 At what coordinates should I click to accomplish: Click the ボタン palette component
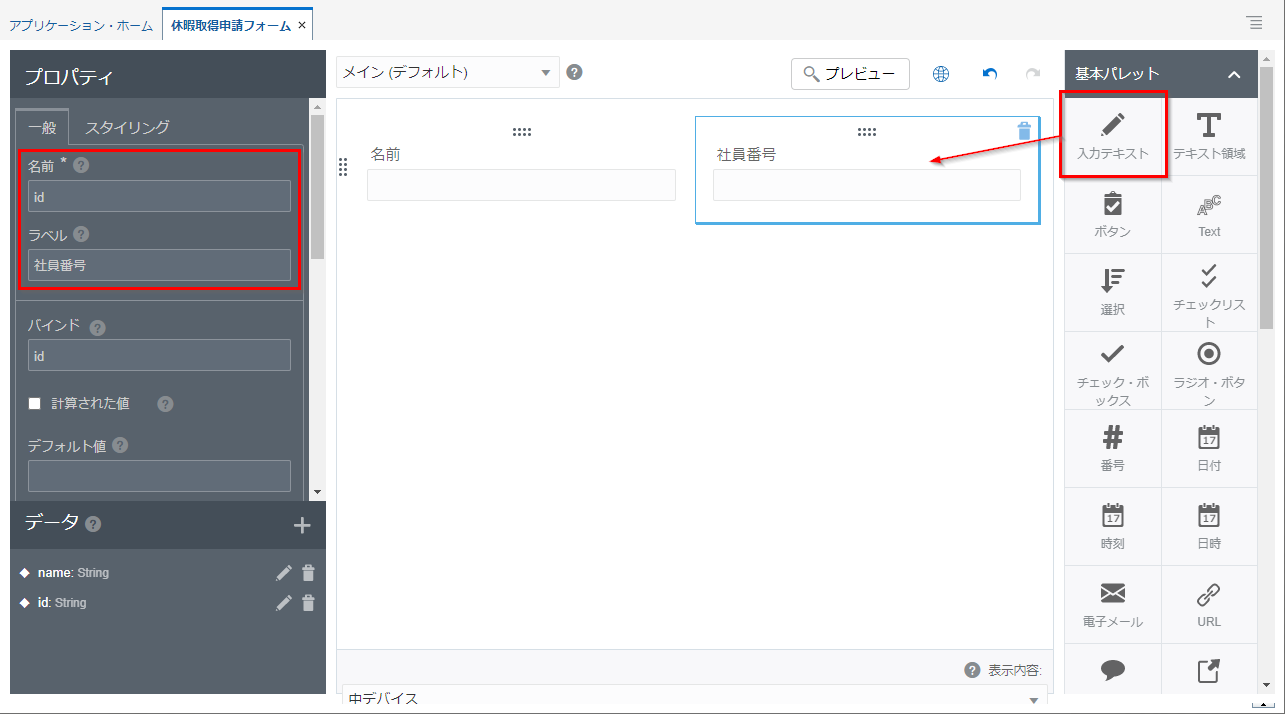[1112, 214]
